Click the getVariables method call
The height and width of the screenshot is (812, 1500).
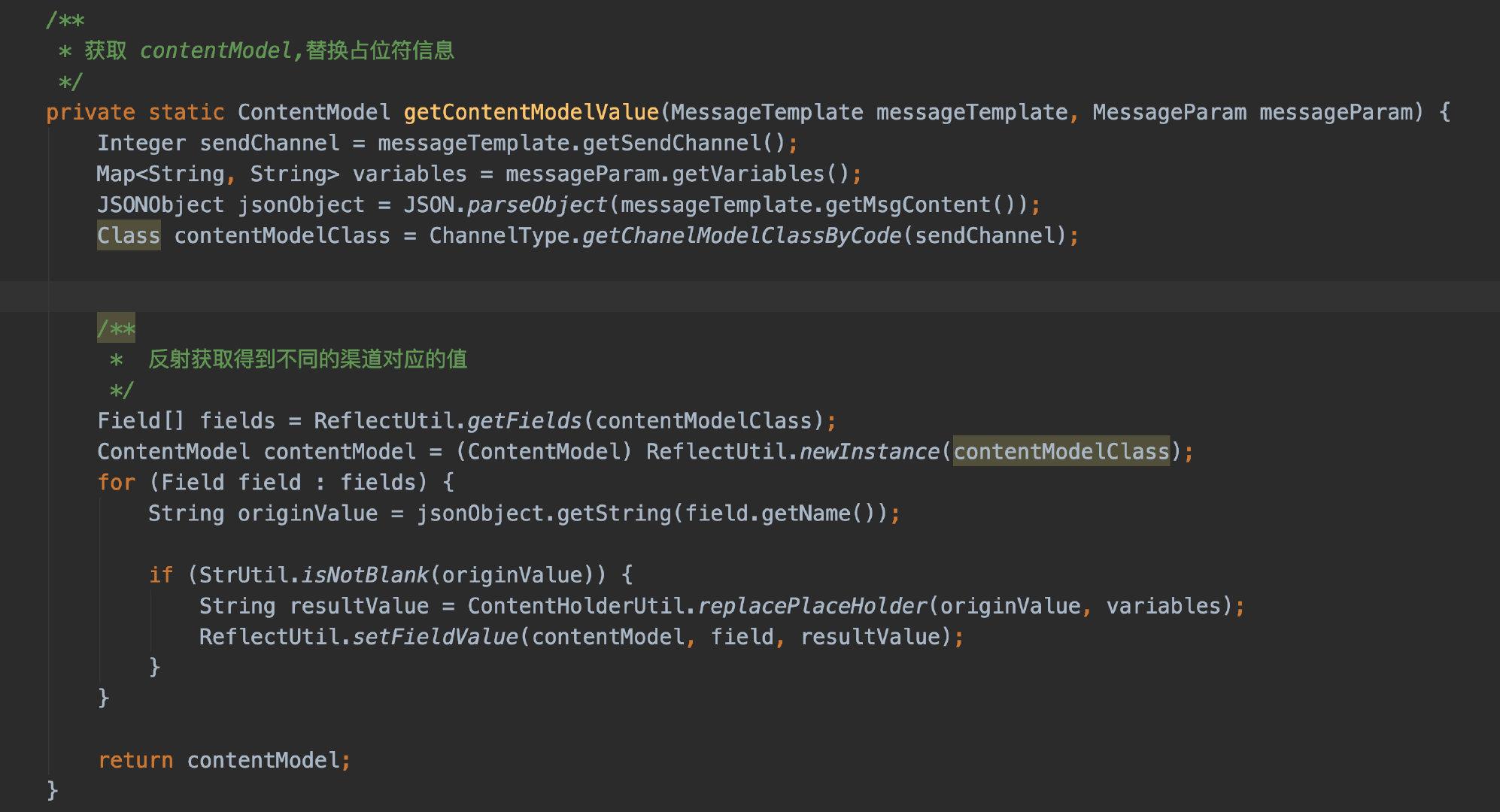pos(748,174)
